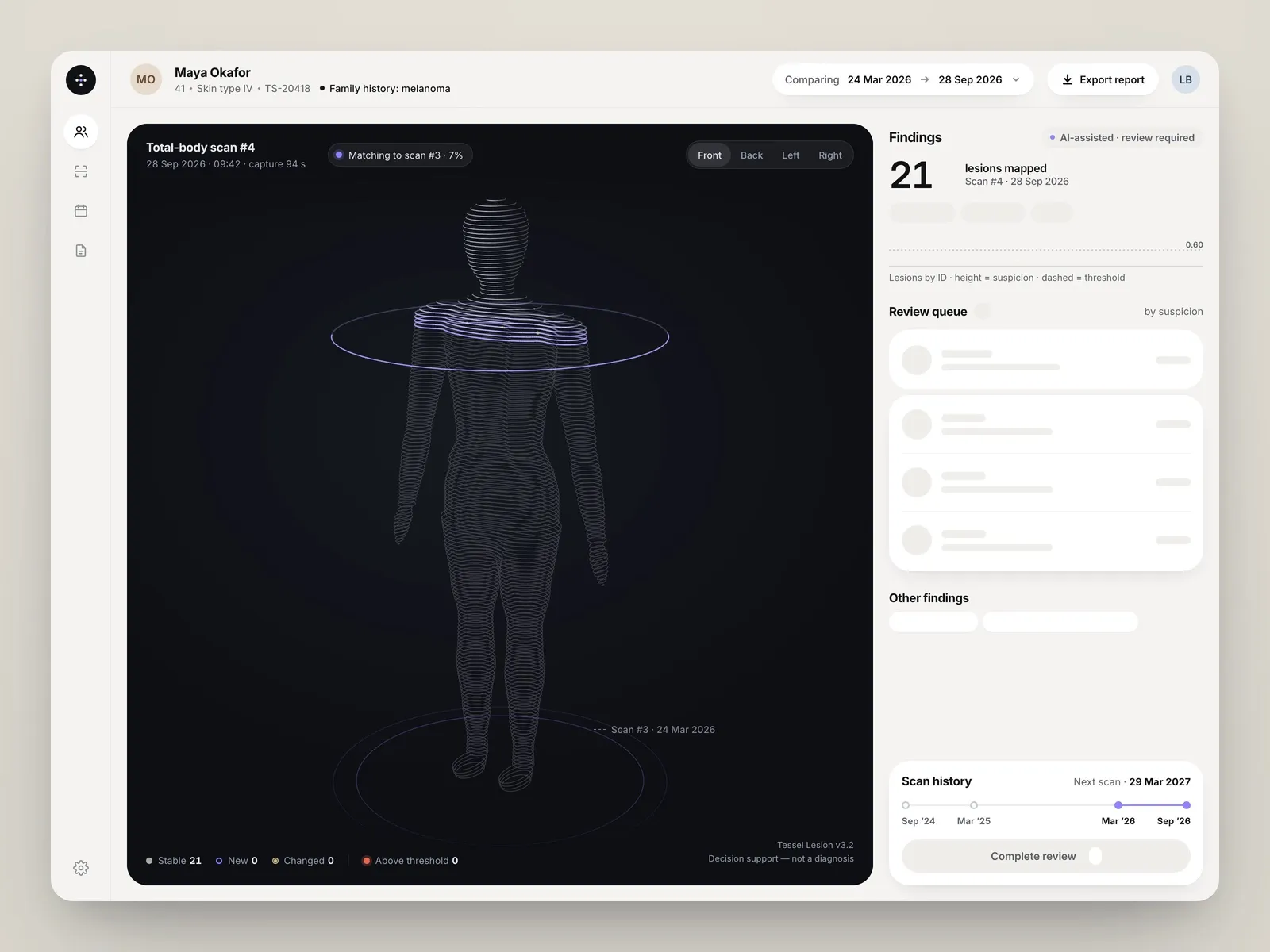The width and height of the screenshot is (1270, 952).
Task: Open the Patients sidebar icon
Action: 81,132
